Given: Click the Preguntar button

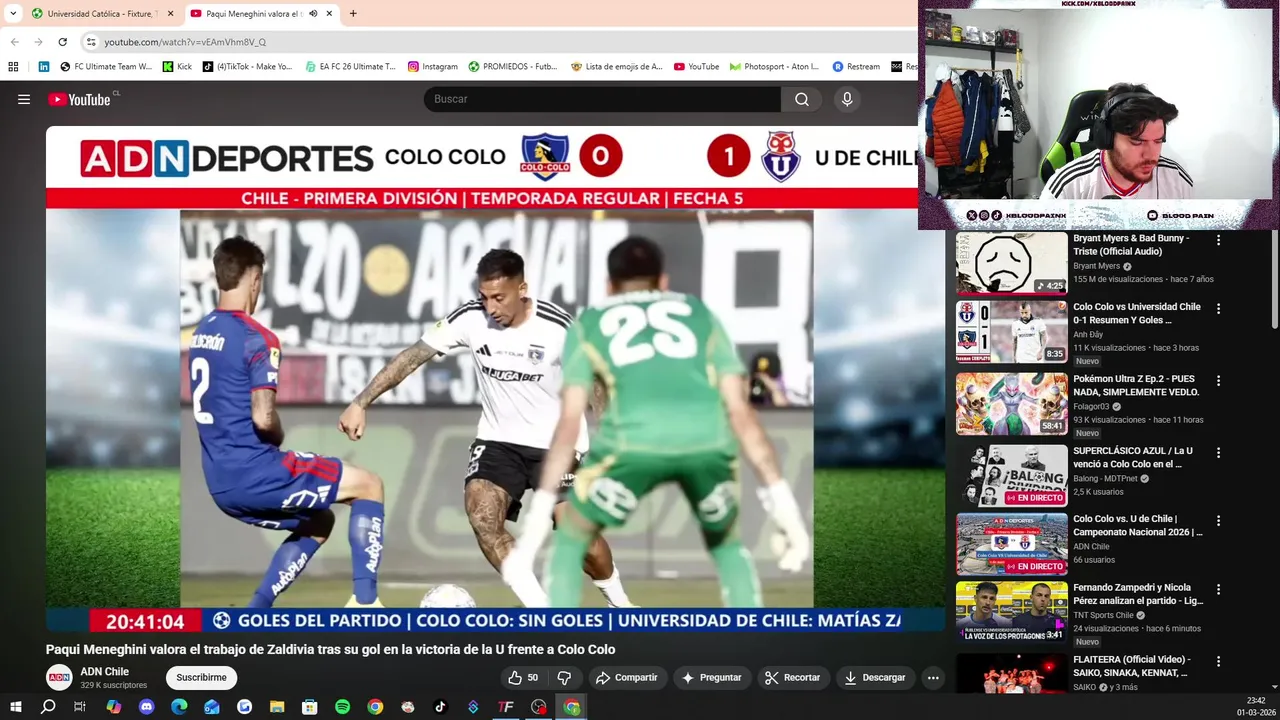Looking at the screenshot, I should point(711,678).
